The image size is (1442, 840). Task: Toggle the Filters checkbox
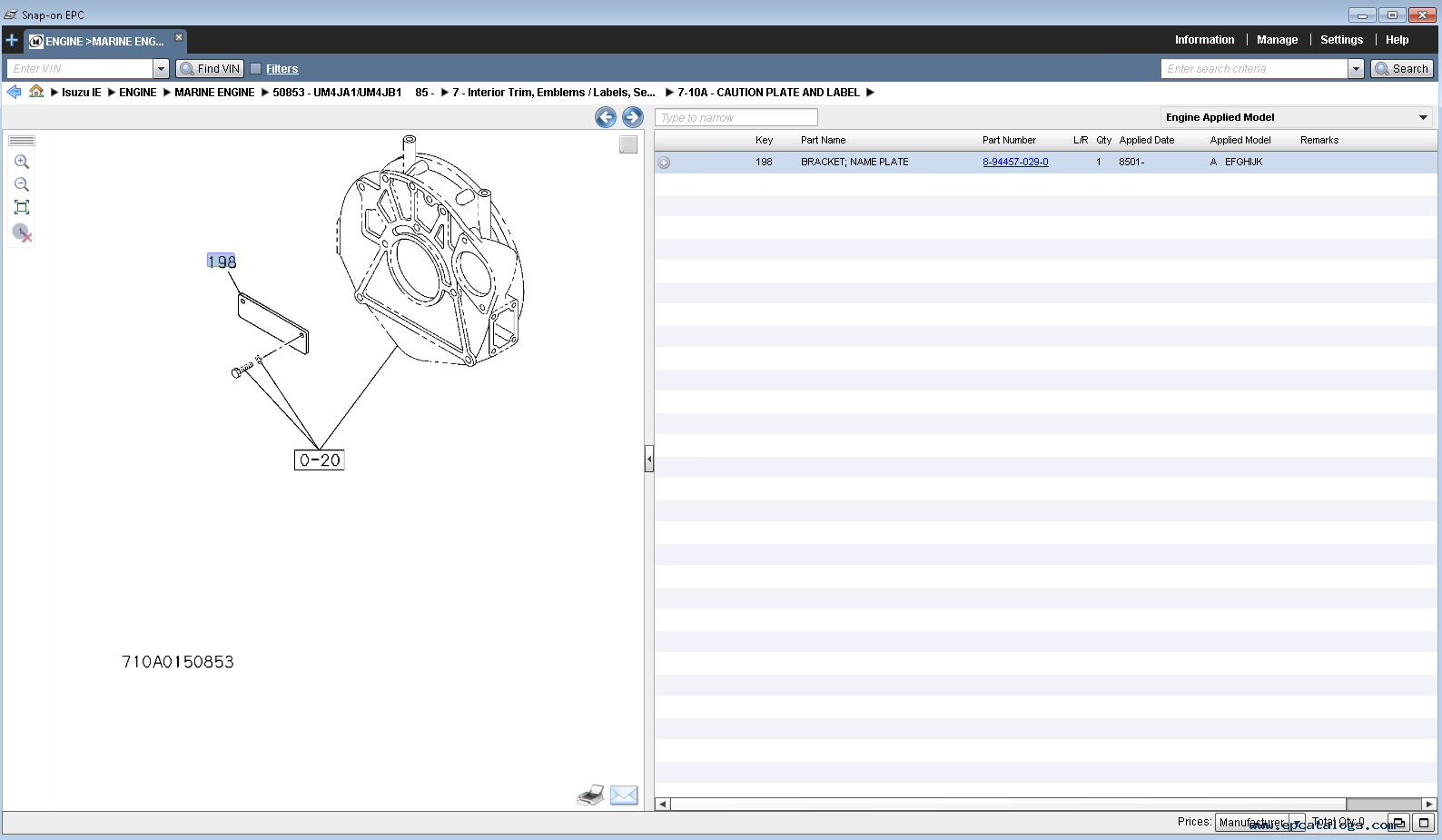(256, 69)
